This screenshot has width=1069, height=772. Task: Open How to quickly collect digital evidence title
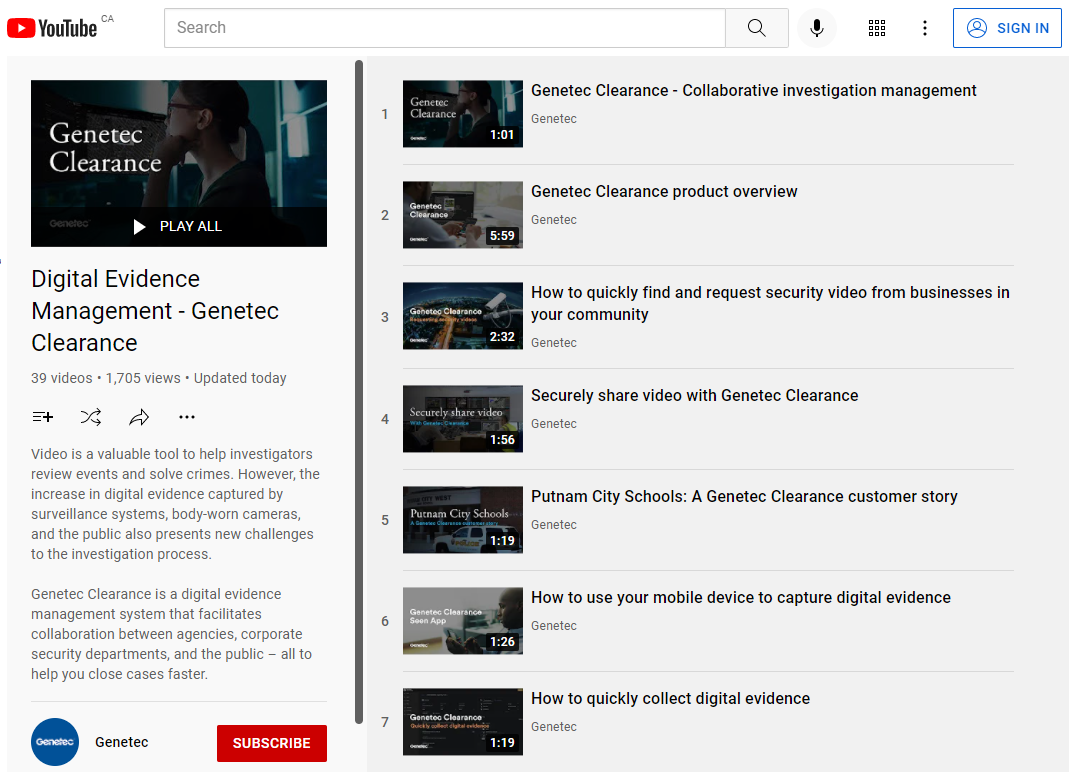point(671,698)
